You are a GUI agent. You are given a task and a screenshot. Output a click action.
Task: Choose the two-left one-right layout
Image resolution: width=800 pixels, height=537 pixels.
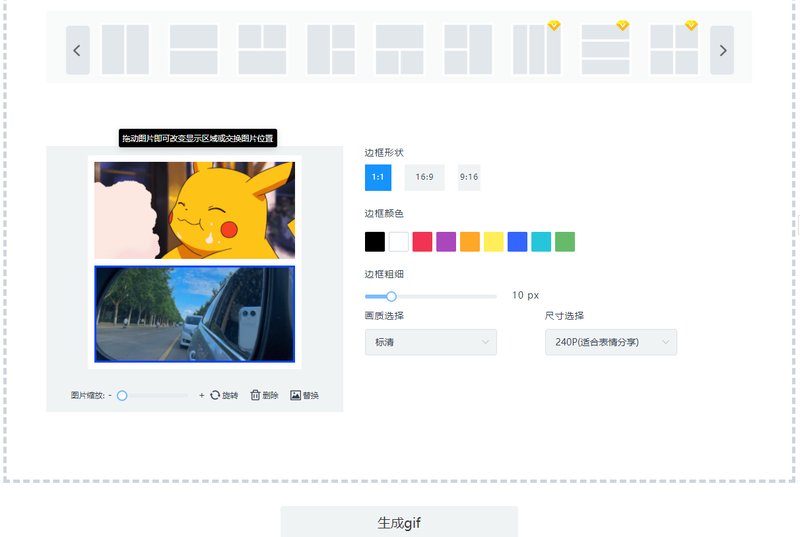point(468,49)
